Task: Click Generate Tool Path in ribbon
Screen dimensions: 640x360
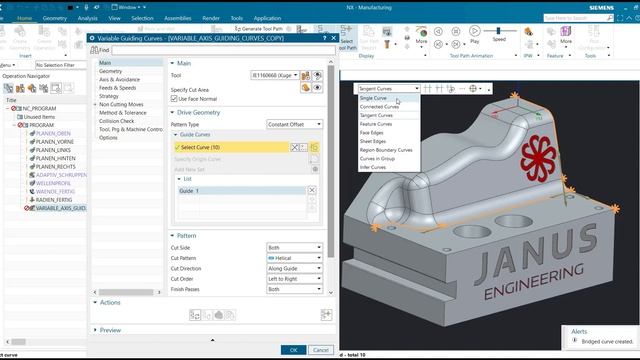Action: pos(259,29)
